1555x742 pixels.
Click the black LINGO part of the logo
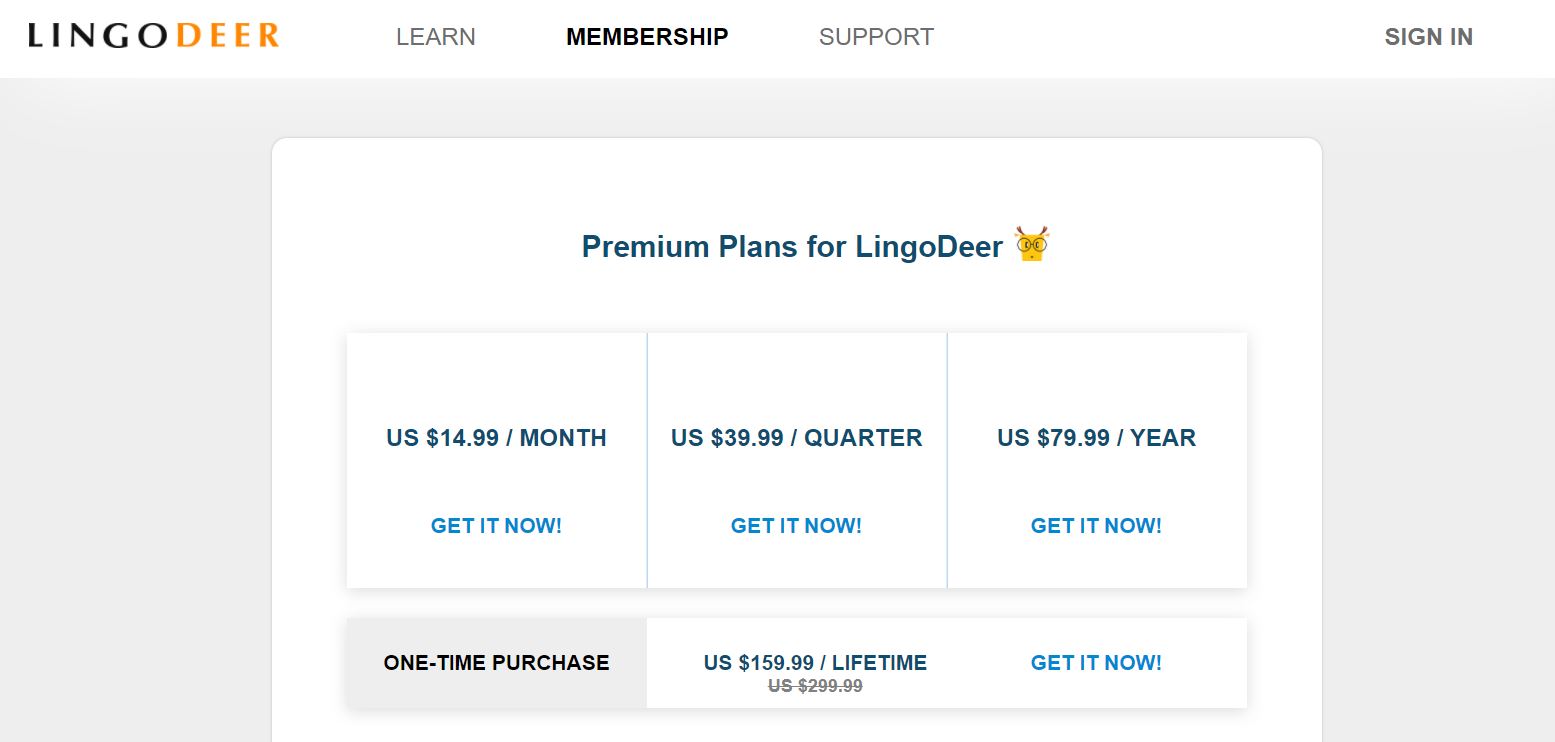pyautogui.click(x=95, y=37)
